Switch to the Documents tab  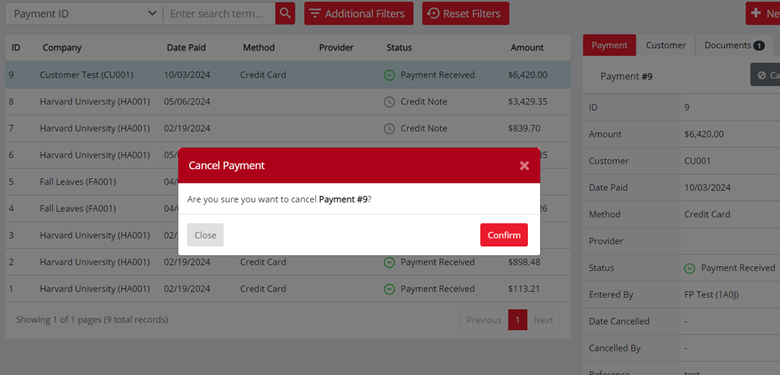[x=734, y=45]
